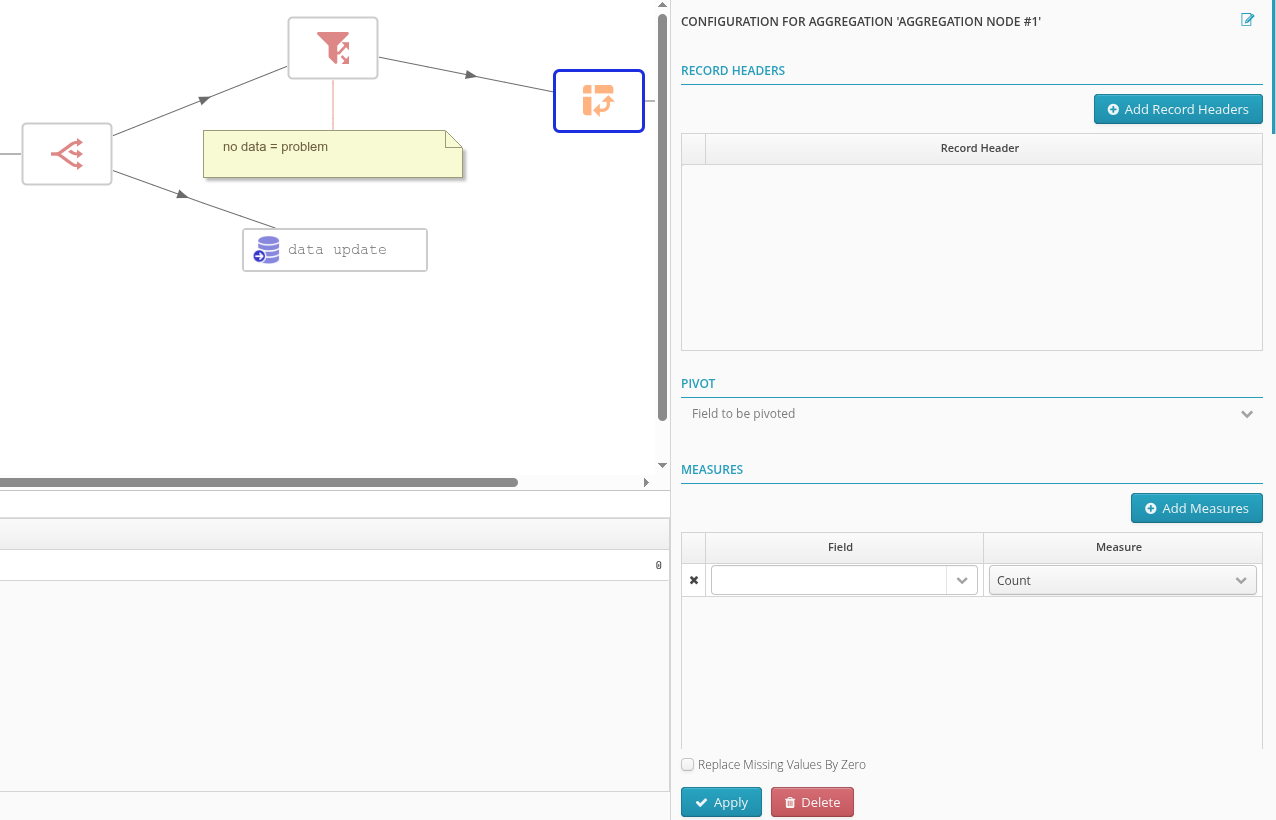Click the edit icon beside configuration title
This screenshot has width=1276, height=820.
1247,20
